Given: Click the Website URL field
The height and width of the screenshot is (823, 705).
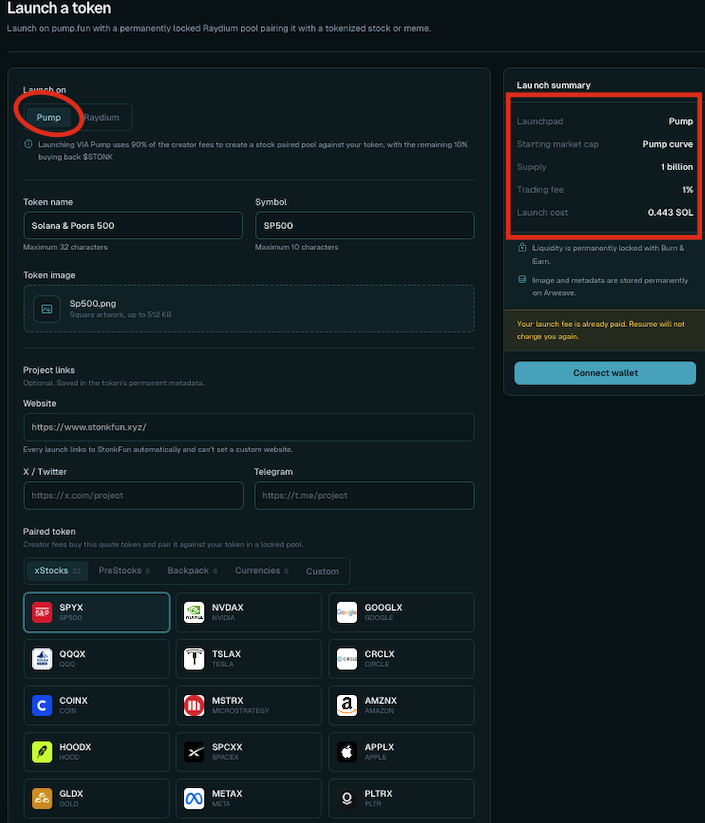Looking at the screenshot, I should click(x=249, y=427).
